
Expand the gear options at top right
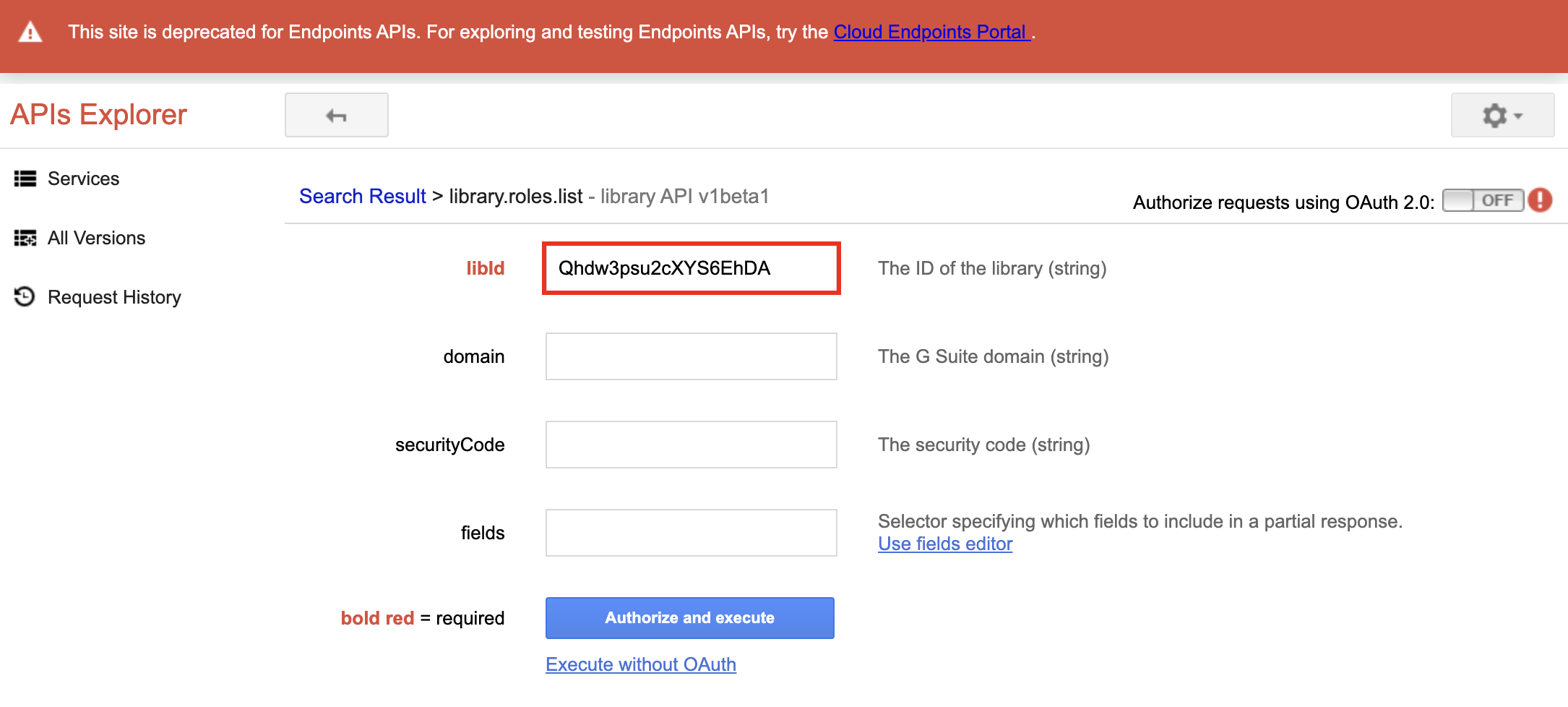(1502, 115)
